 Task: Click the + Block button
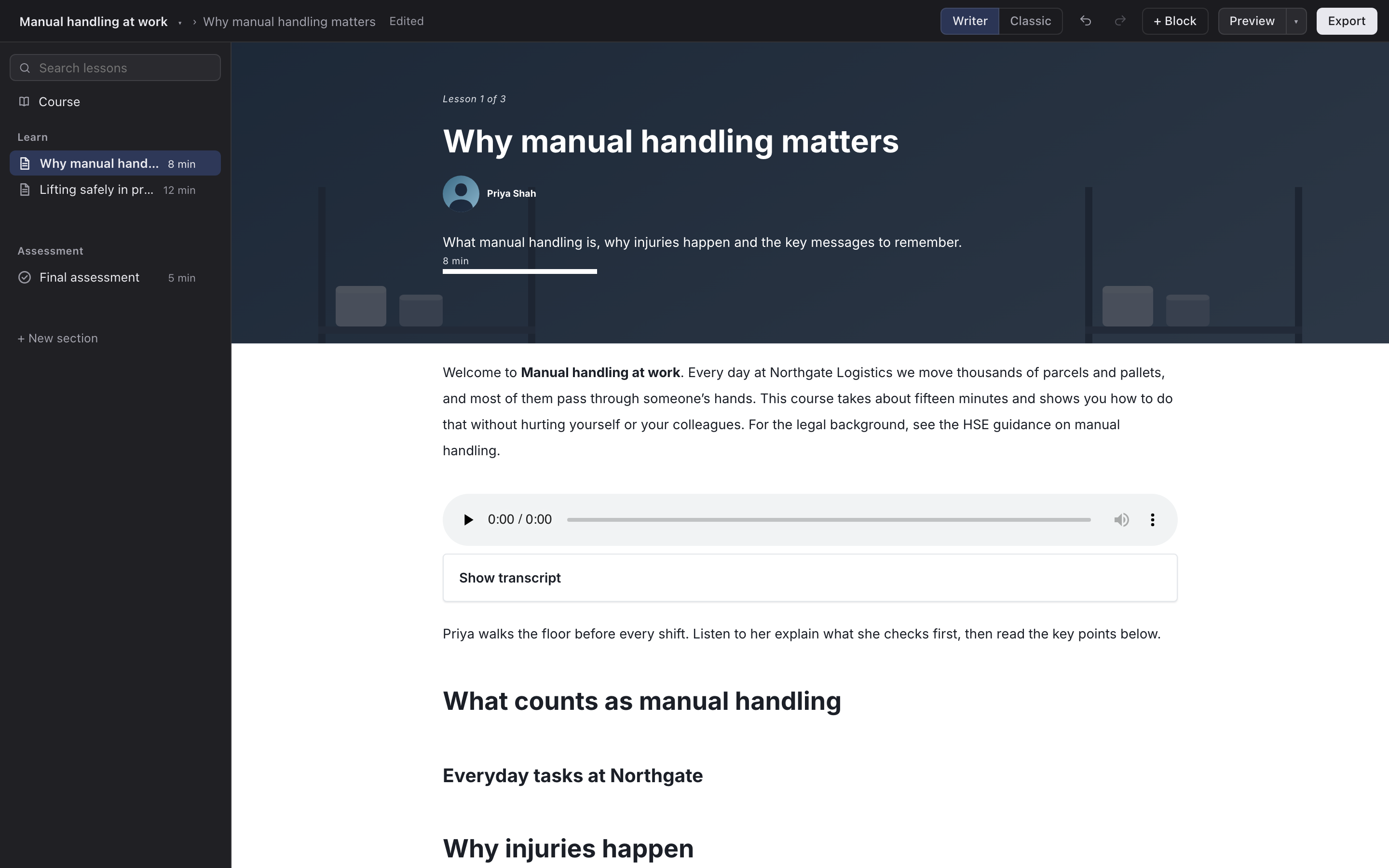tap(1175, 21)
